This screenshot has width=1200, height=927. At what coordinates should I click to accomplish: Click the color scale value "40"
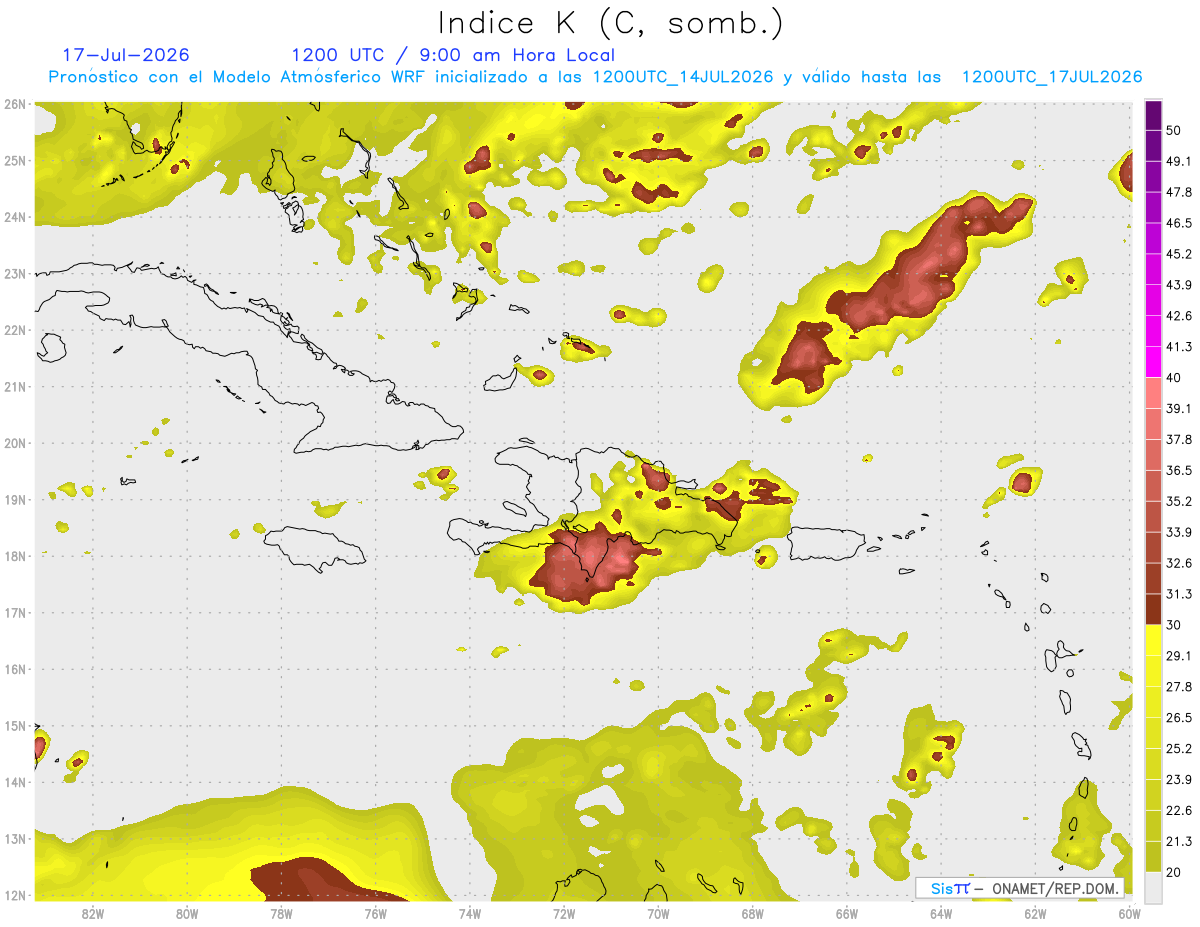coord(1175,378)
